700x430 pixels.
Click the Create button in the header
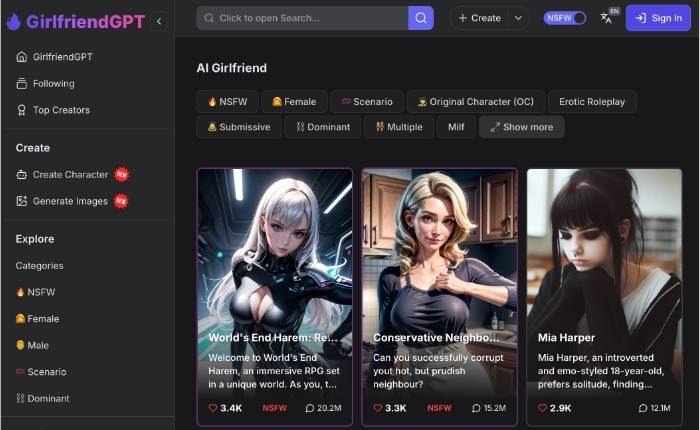click(479, 18)
